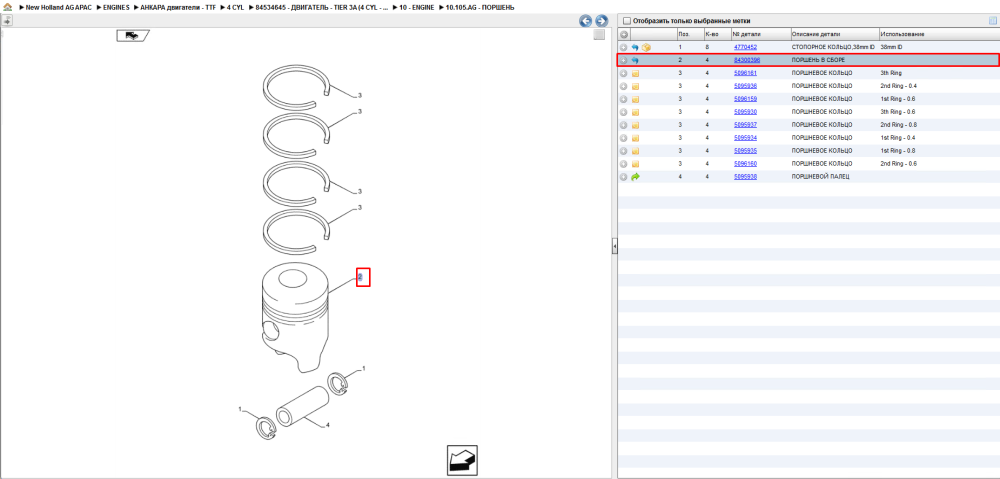
Task: Sort by the № детали column header
Action: 761,34
